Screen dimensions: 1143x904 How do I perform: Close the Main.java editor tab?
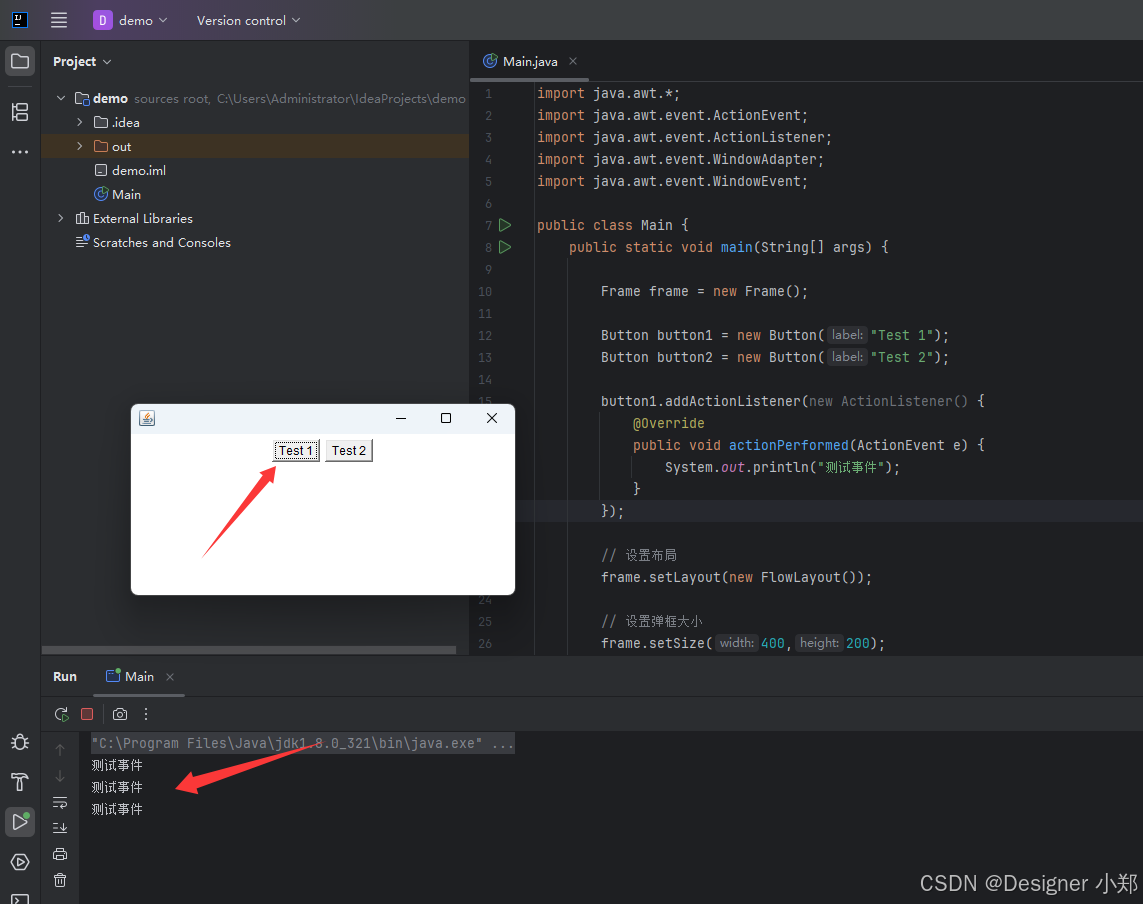(x=573, y=61)
